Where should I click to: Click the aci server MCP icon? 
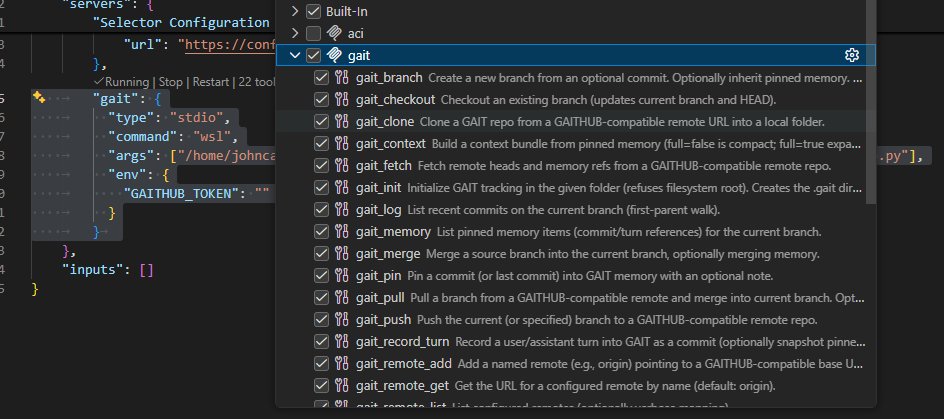tap(334, 33)
